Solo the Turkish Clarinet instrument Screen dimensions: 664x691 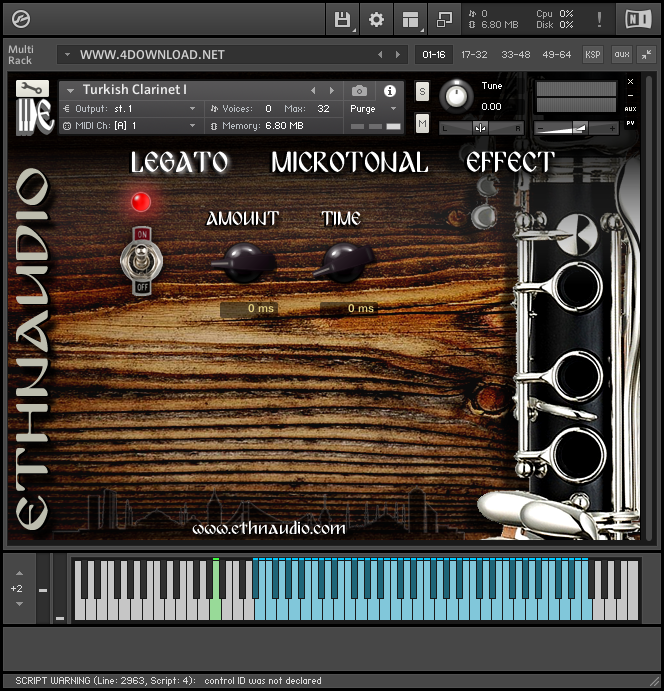[x=422, y=92]
